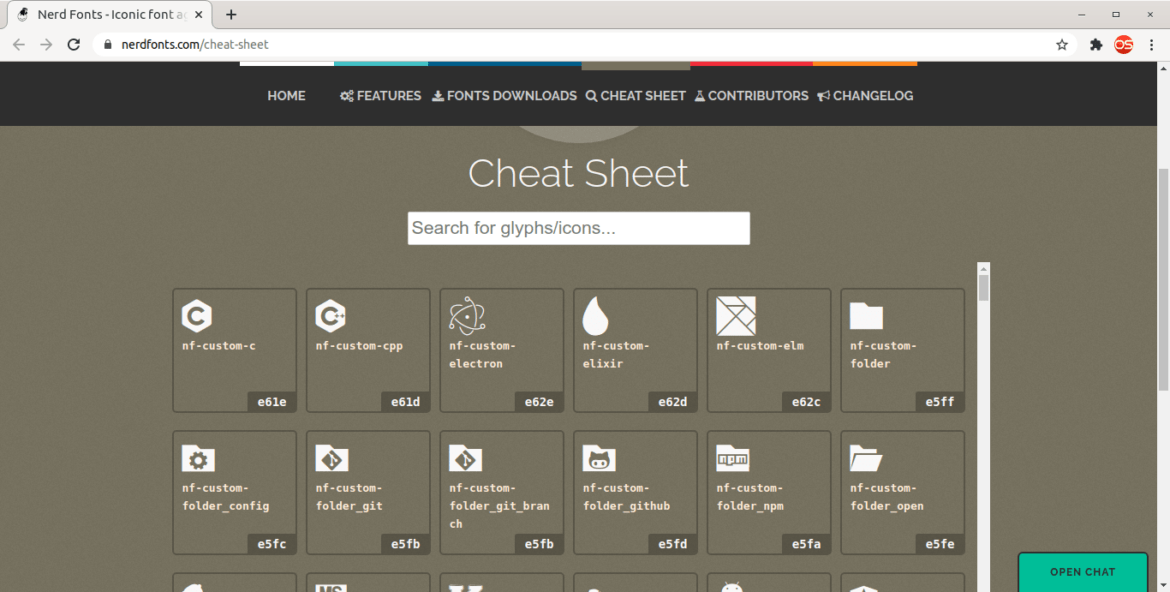Click the browser extensions puzzle icon
Viewport: 1170px width, 592px height.
pyautogui.click(x=1095, y=44)
